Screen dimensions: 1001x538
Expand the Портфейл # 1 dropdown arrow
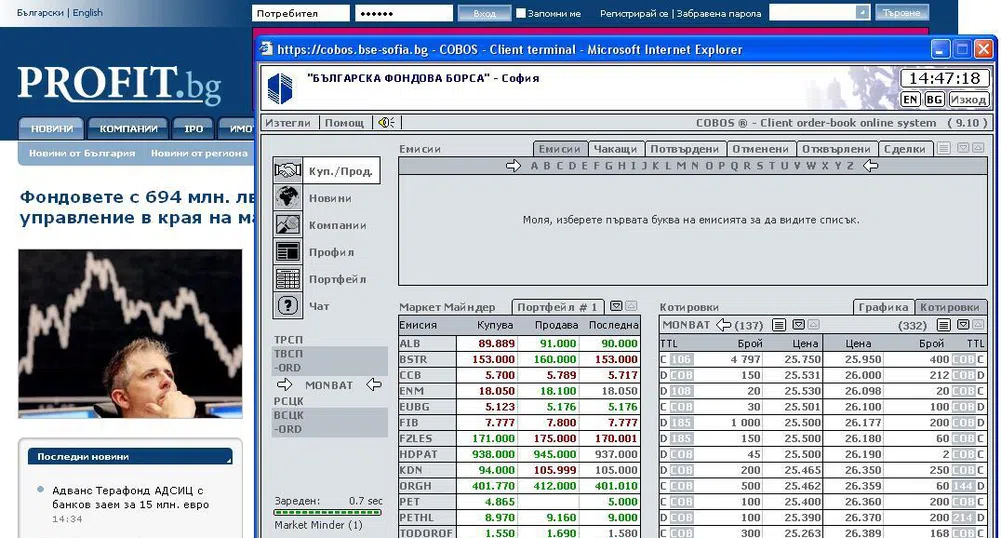(617, 307)
